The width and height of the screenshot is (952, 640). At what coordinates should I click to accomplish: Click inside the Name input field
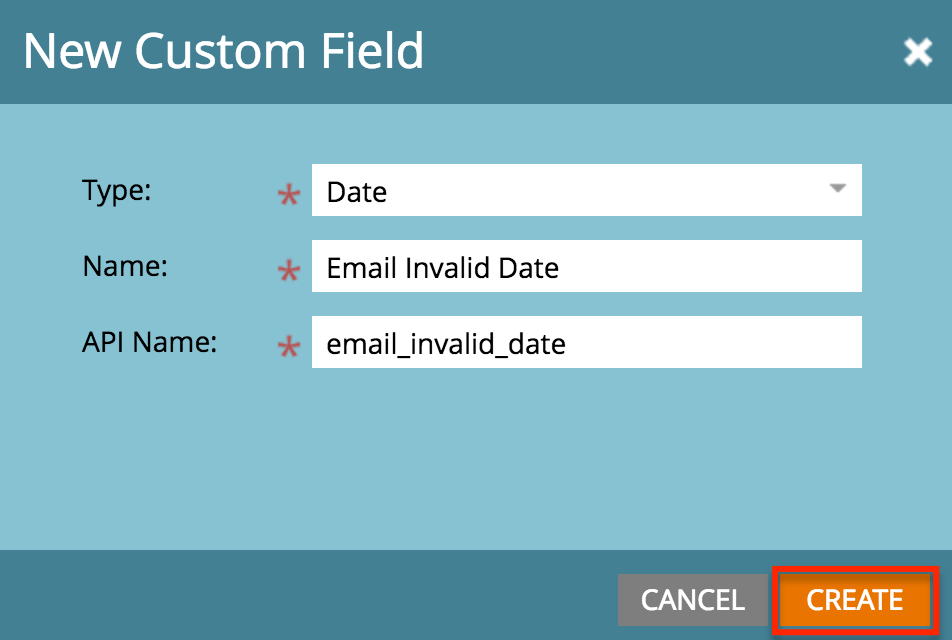pos(587,266)
